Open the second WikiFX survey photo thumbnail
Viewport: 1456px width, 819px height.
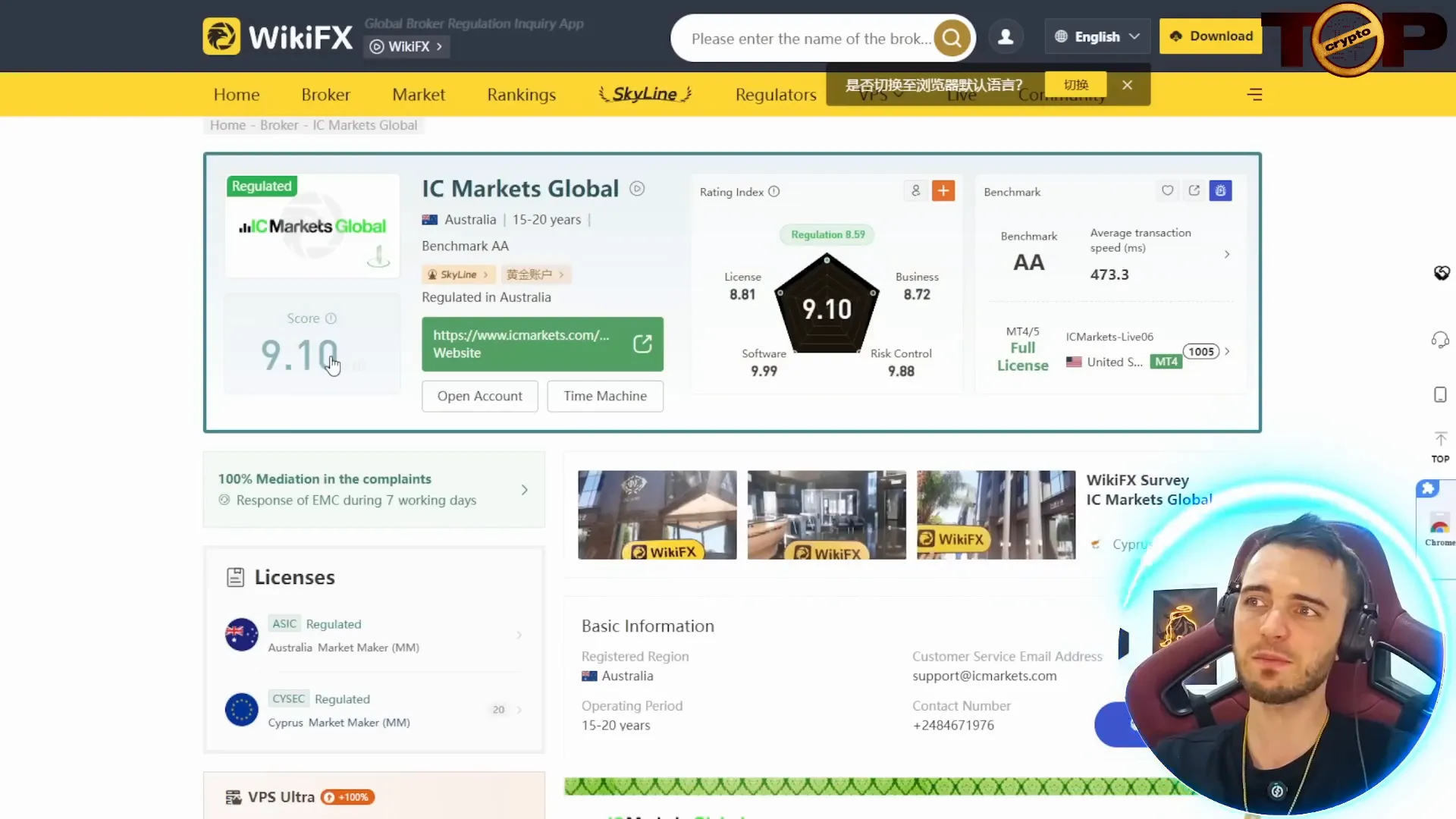click(827, 515)
